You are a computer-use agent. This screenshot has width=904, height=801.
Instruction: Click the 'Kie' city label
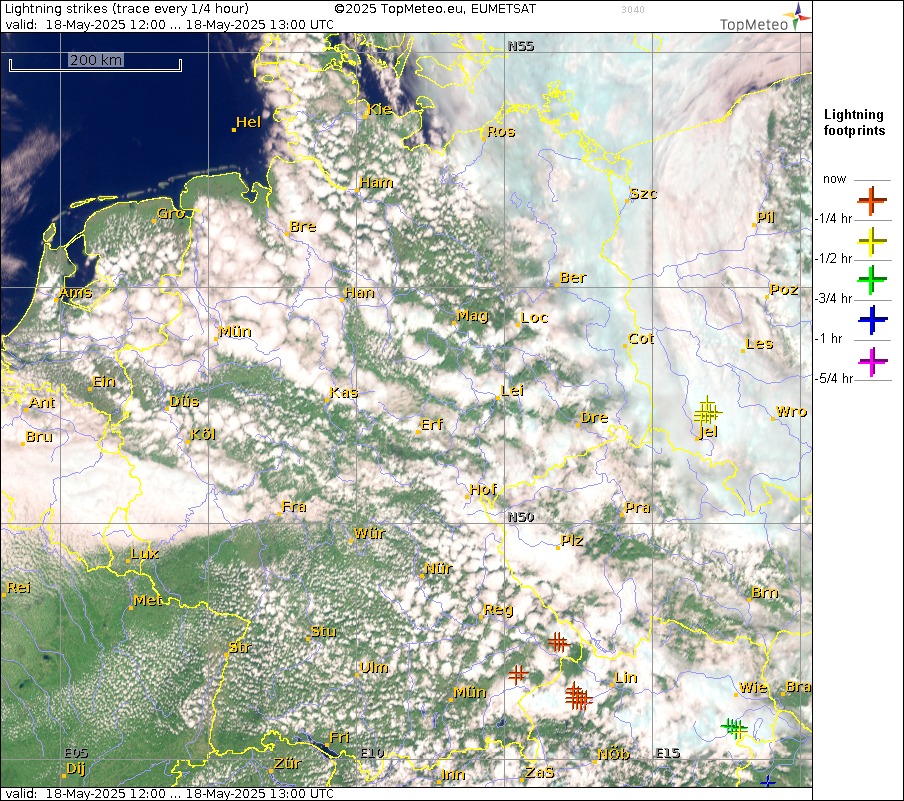(380, 110)
